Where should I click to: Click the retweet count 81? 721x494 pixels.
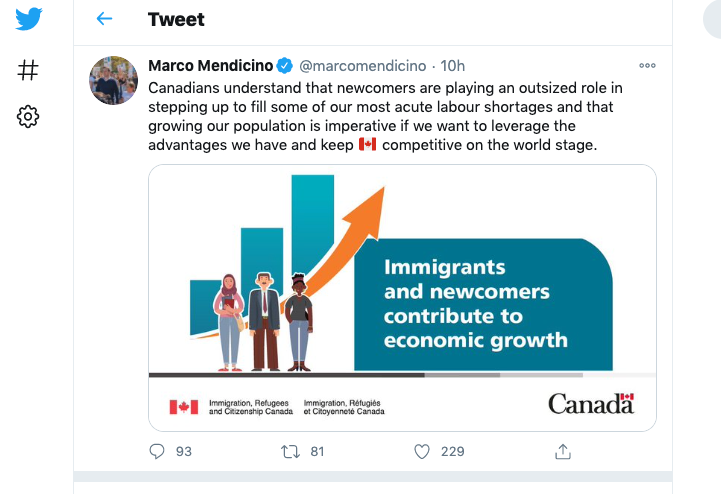(x=317, y=452)
